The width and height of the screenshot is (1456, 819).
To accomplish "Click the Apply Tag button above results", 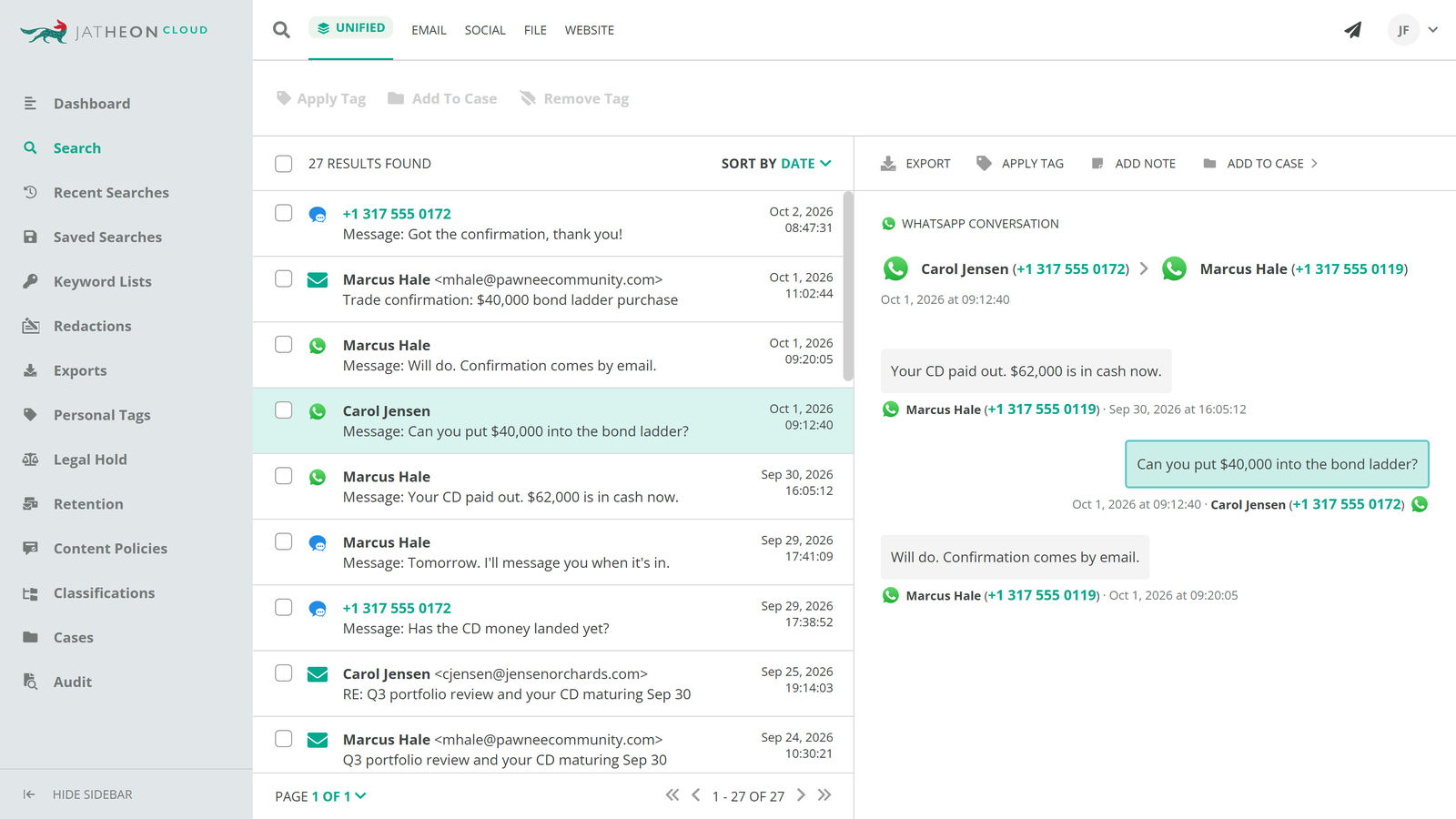I will pyautogui.click(x=321, y=98).
